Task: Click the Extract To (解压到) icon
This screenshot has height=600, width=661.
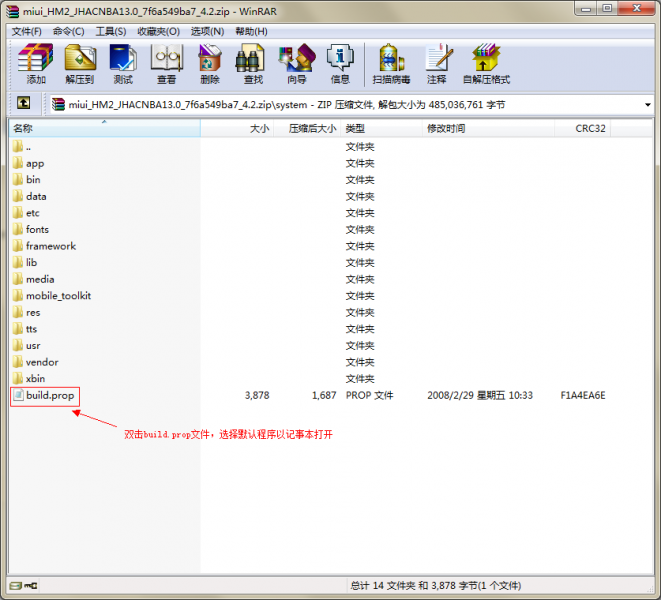Action: [x=80, y=63]
